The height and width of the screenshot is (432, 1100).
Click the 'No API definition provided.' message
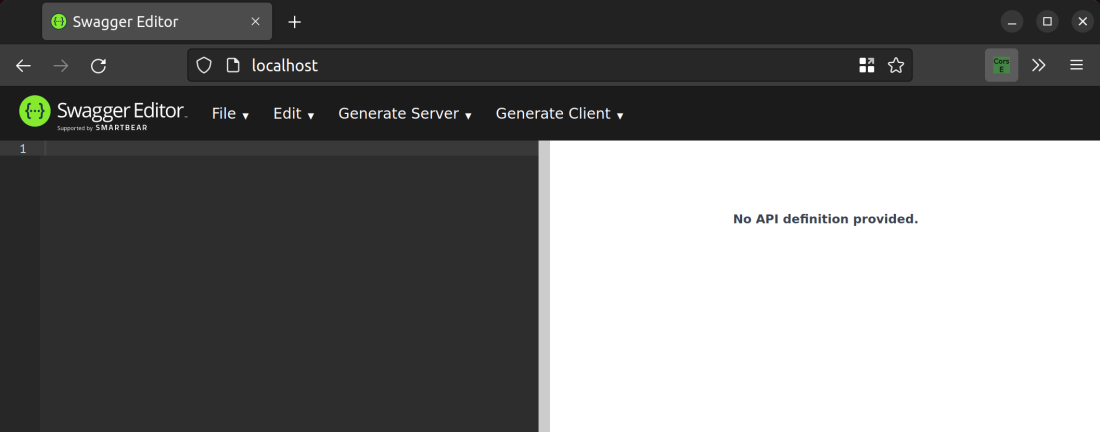pos(825,219)
